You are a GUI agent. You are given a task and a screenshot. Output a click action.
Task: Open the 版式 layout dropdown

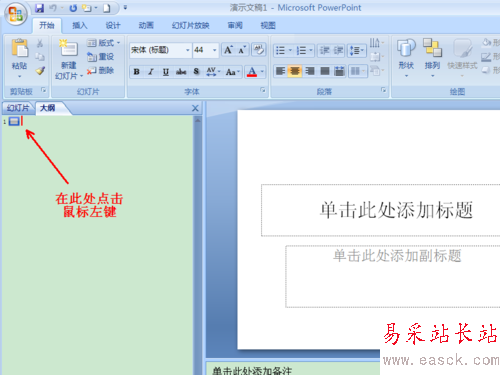(103, 43)
